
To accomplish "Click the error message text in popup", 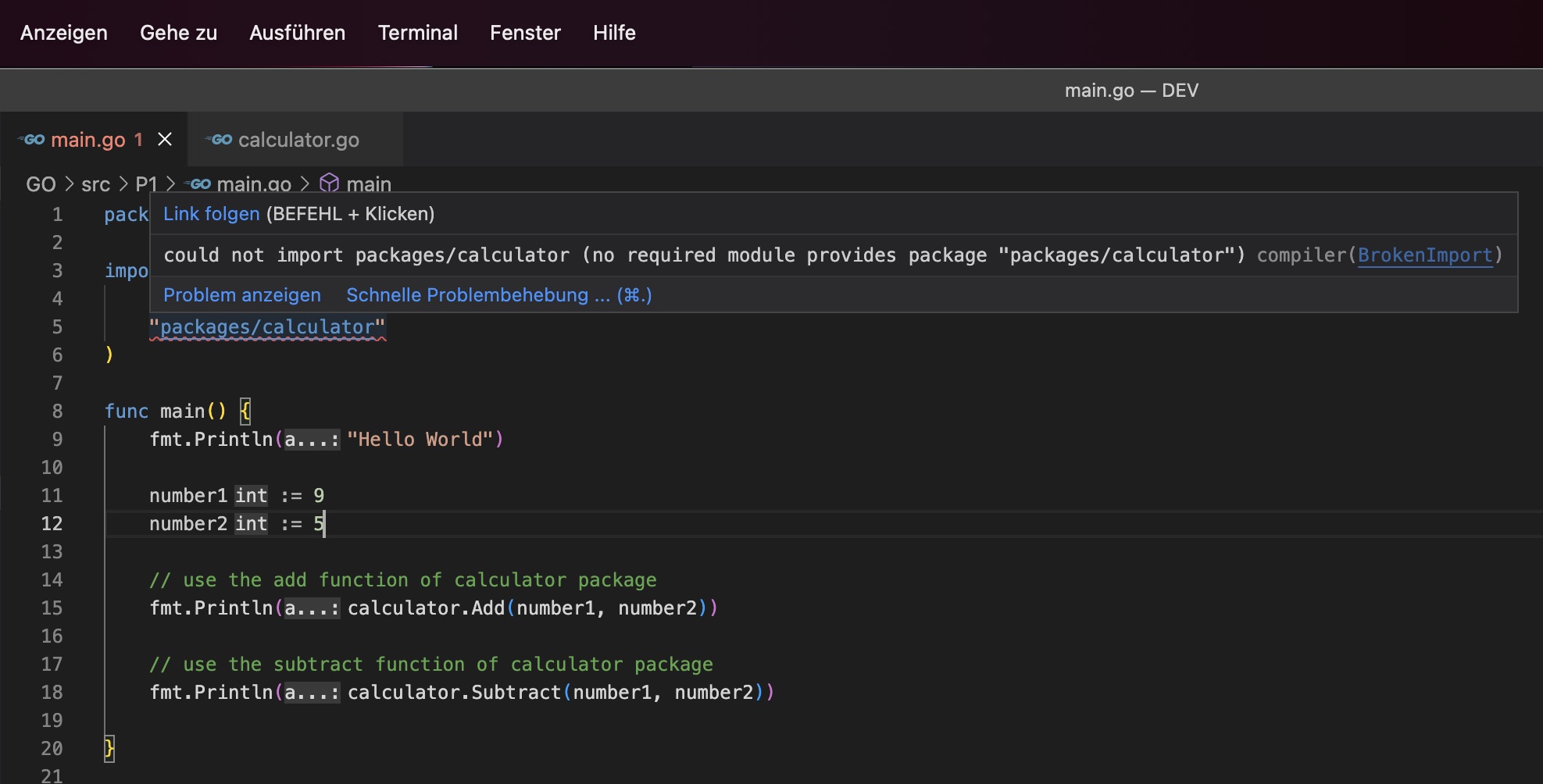I will [705, 255].
